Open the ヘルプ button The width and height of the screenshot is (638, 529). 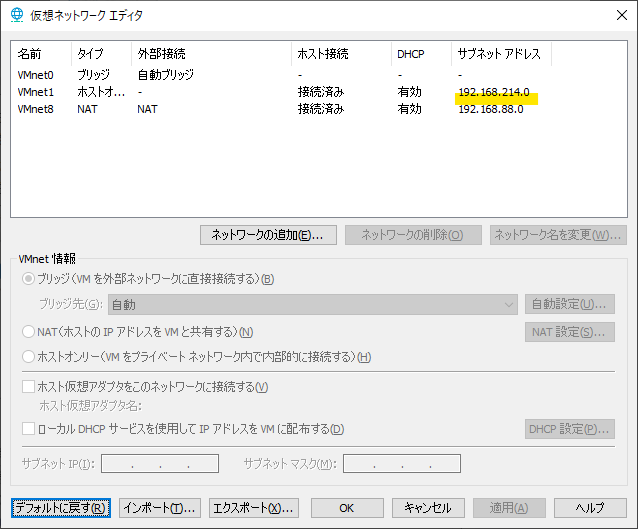point(590,508)
